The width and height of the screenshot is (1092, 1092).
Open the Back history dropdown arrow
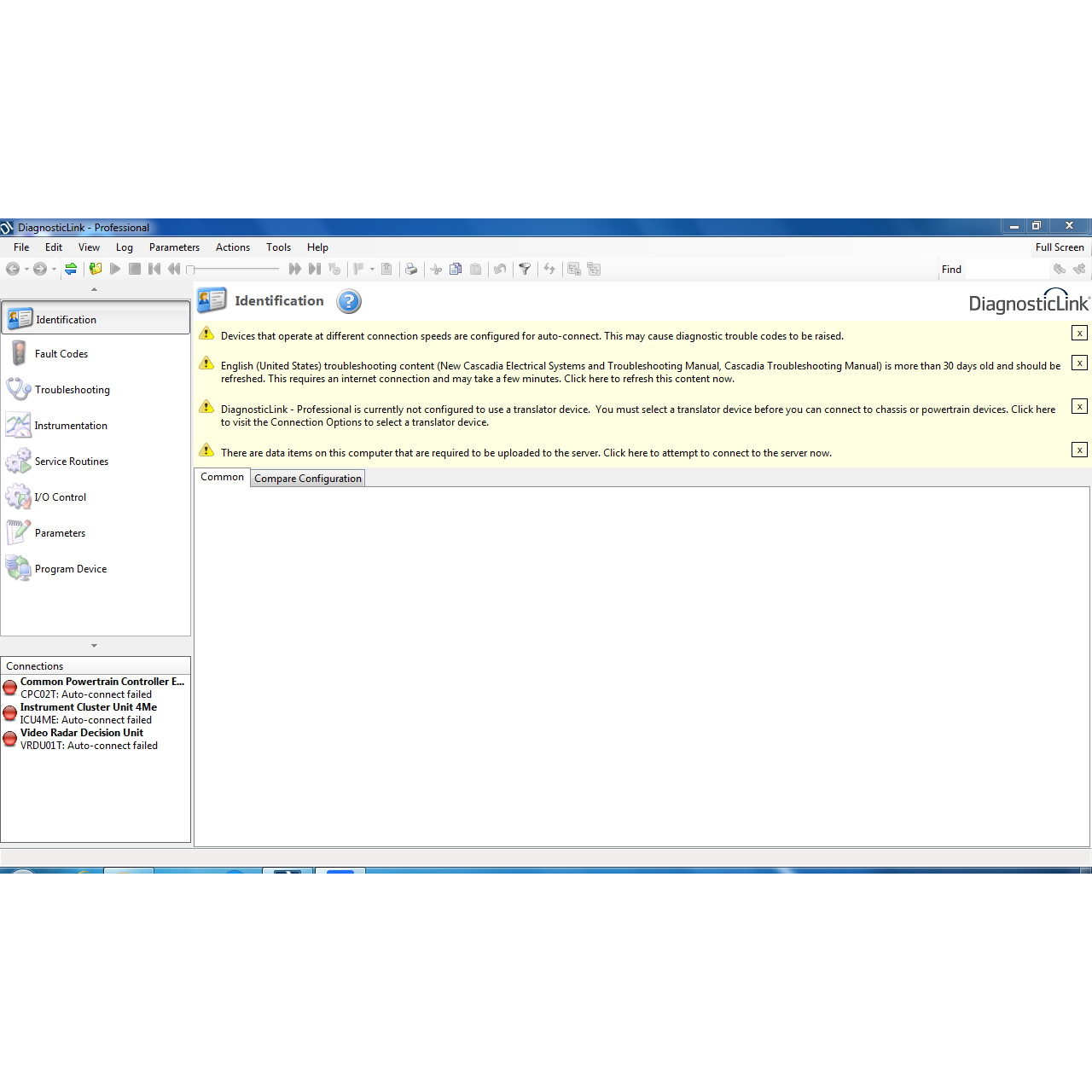(x=26, y=270)
